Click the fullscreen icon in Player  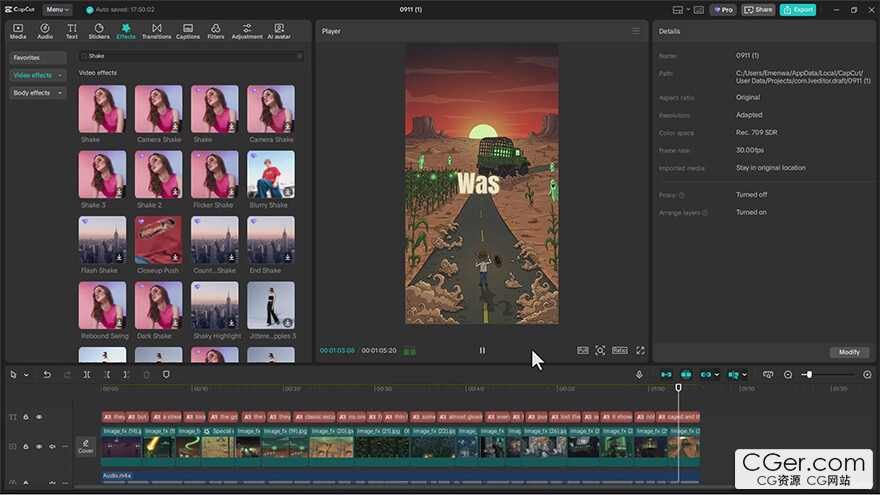(640, 350)
